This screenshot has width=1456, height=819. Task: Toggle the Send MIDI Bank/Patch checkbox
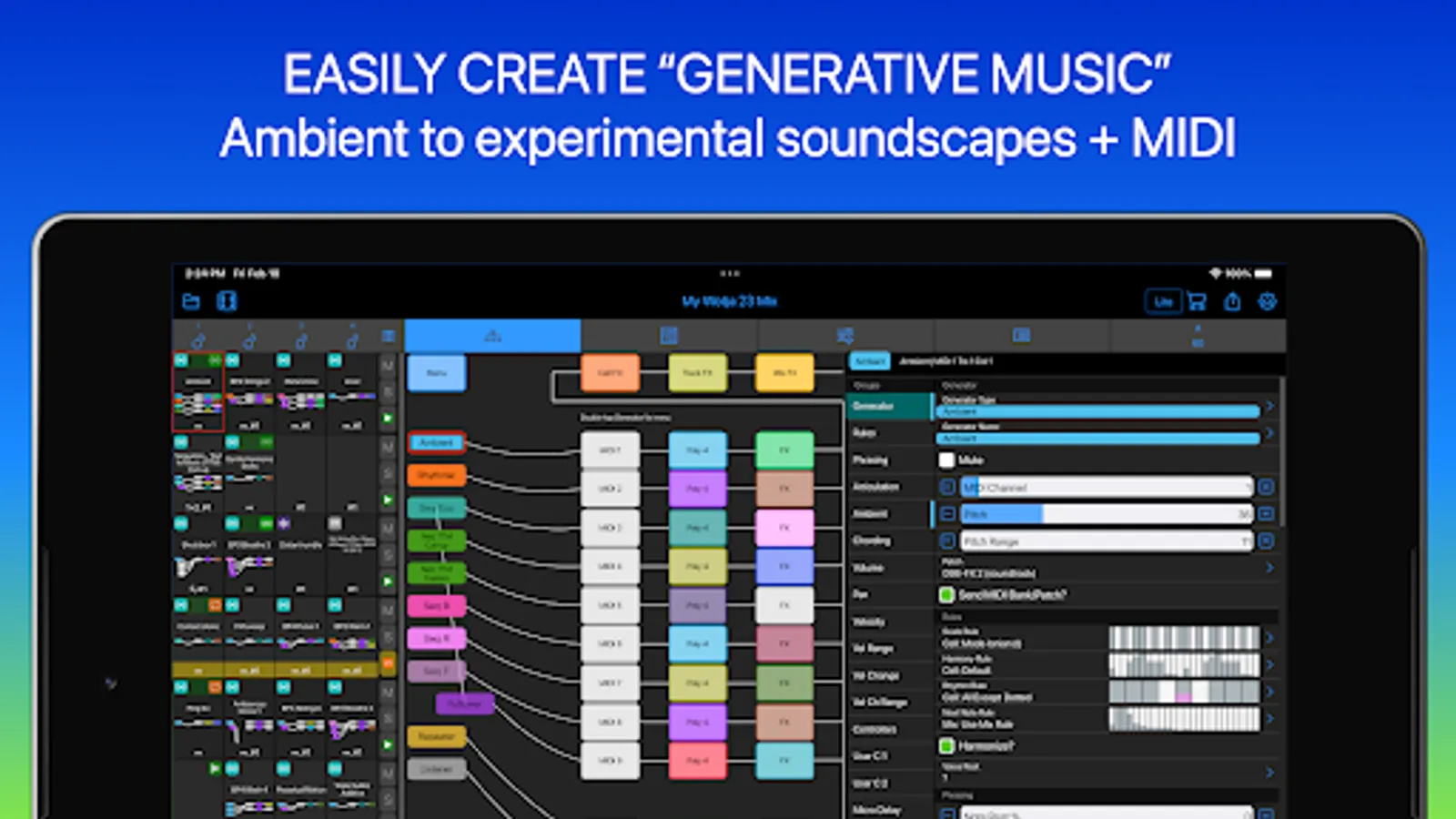click(947, 595)
